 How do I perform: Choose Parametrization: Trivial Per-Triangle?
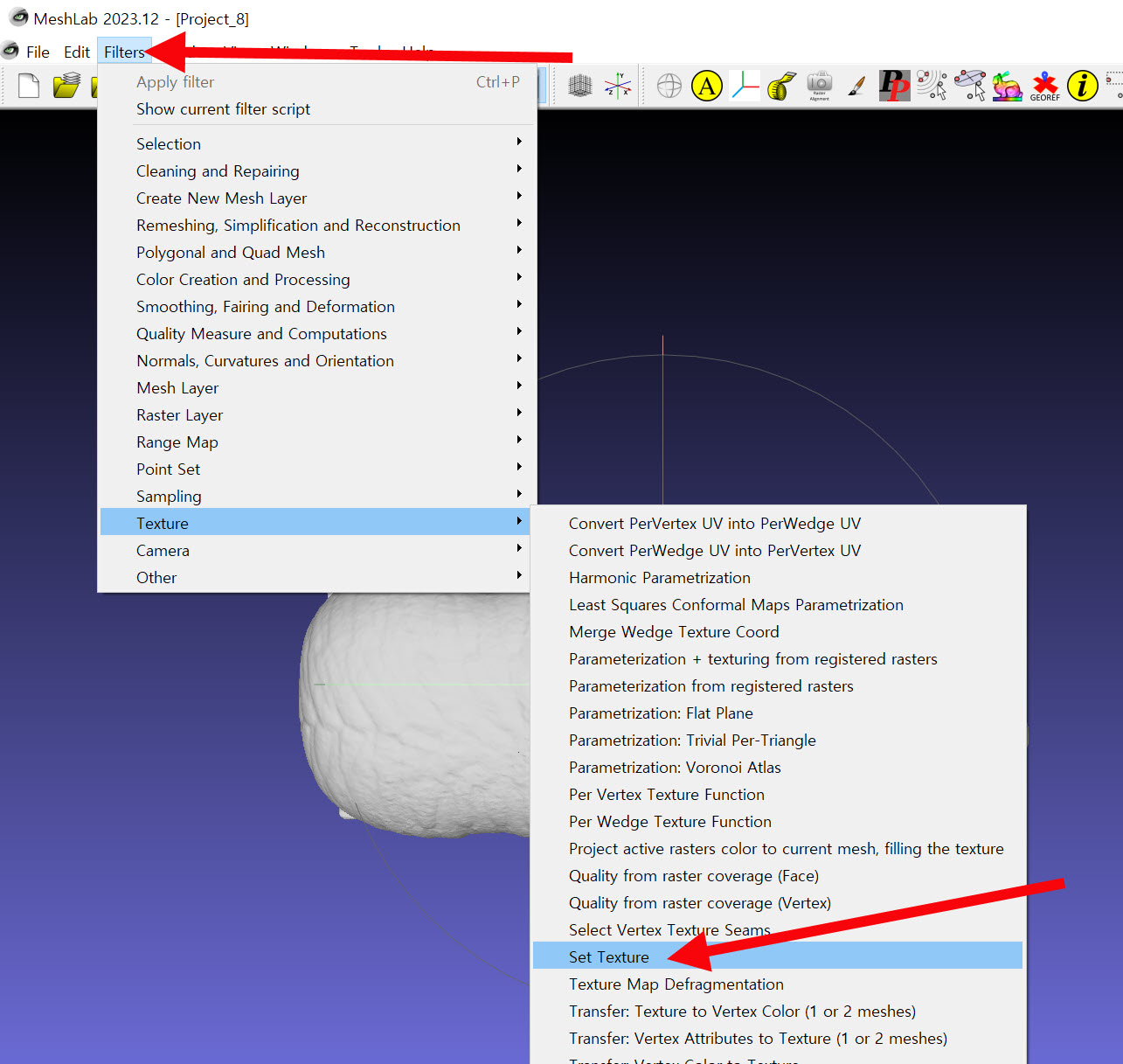(x=778, y=740)
